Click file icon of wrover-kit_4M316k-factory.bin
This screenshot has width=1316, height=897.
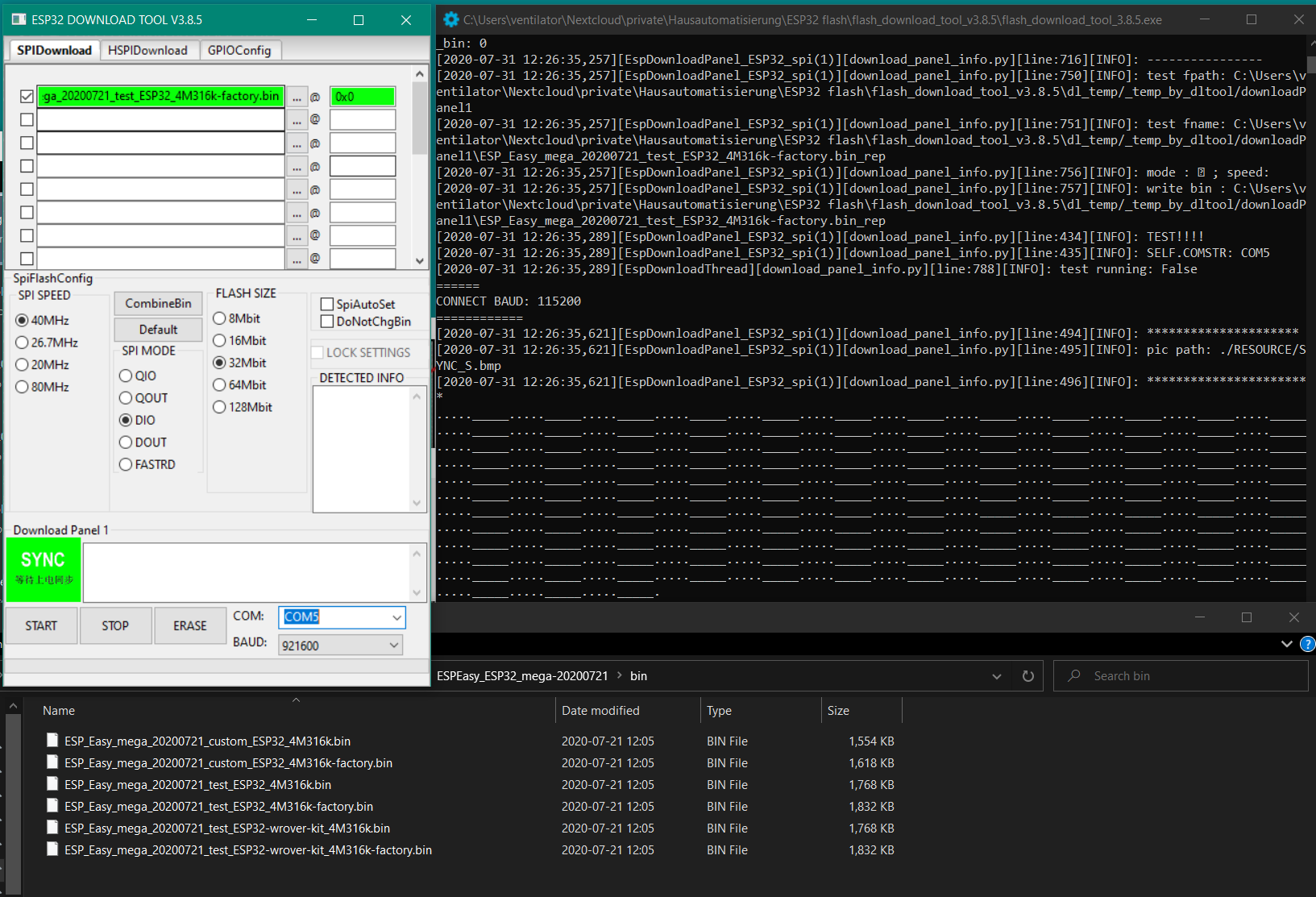52,849
